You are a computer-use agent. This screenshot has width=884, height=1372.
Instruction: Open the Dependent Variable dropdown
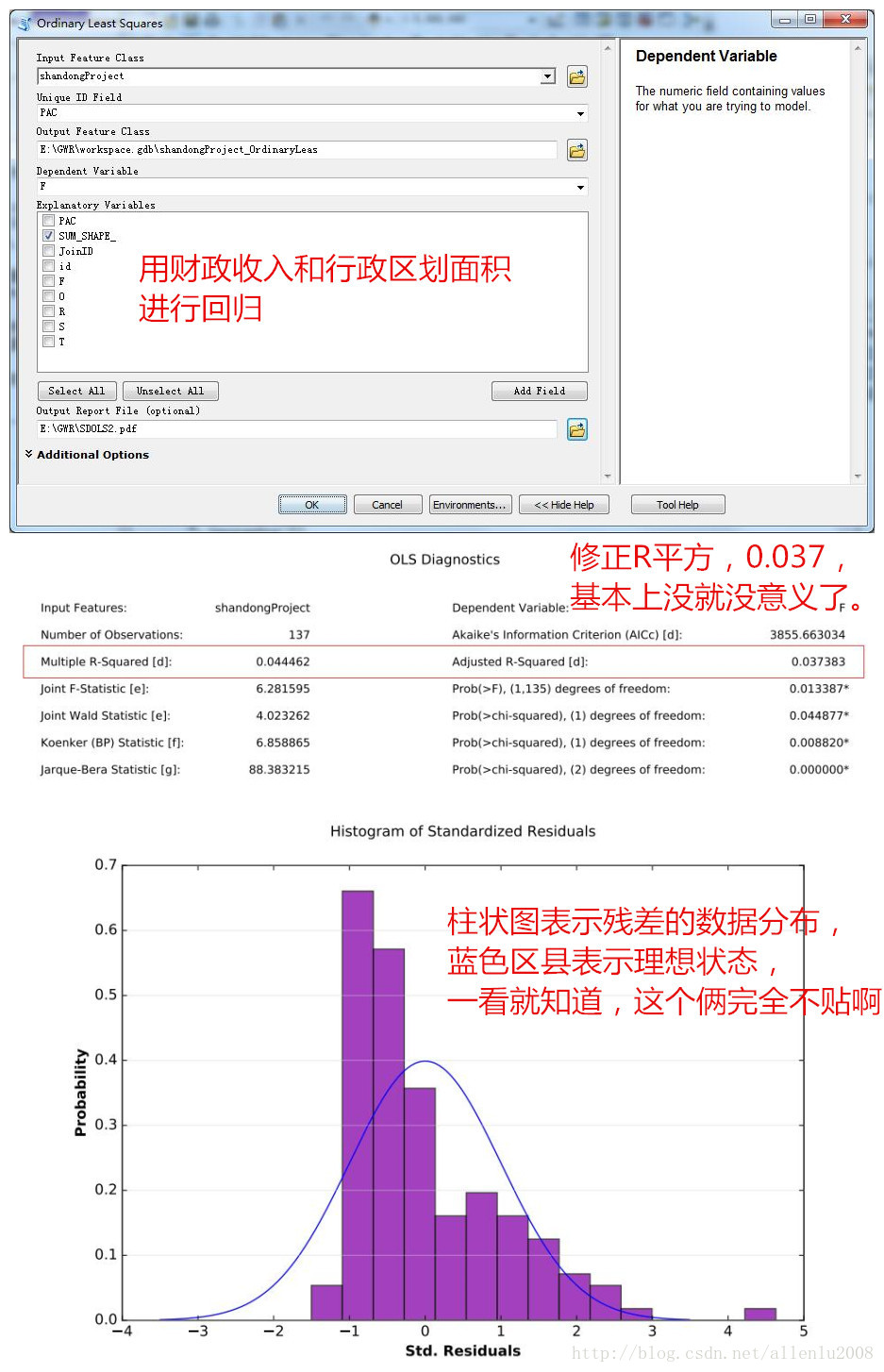tap(580, 187)
